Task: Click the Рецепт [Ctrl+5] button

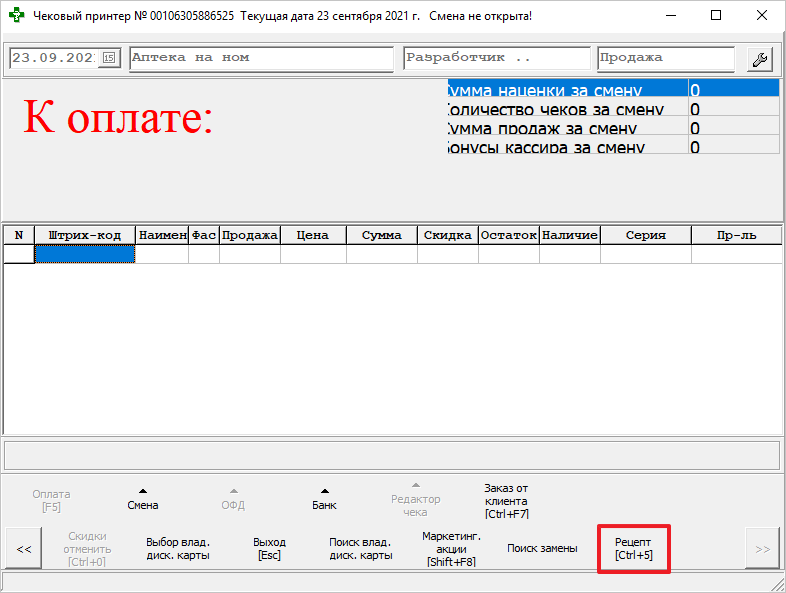Action: [633, 548]
